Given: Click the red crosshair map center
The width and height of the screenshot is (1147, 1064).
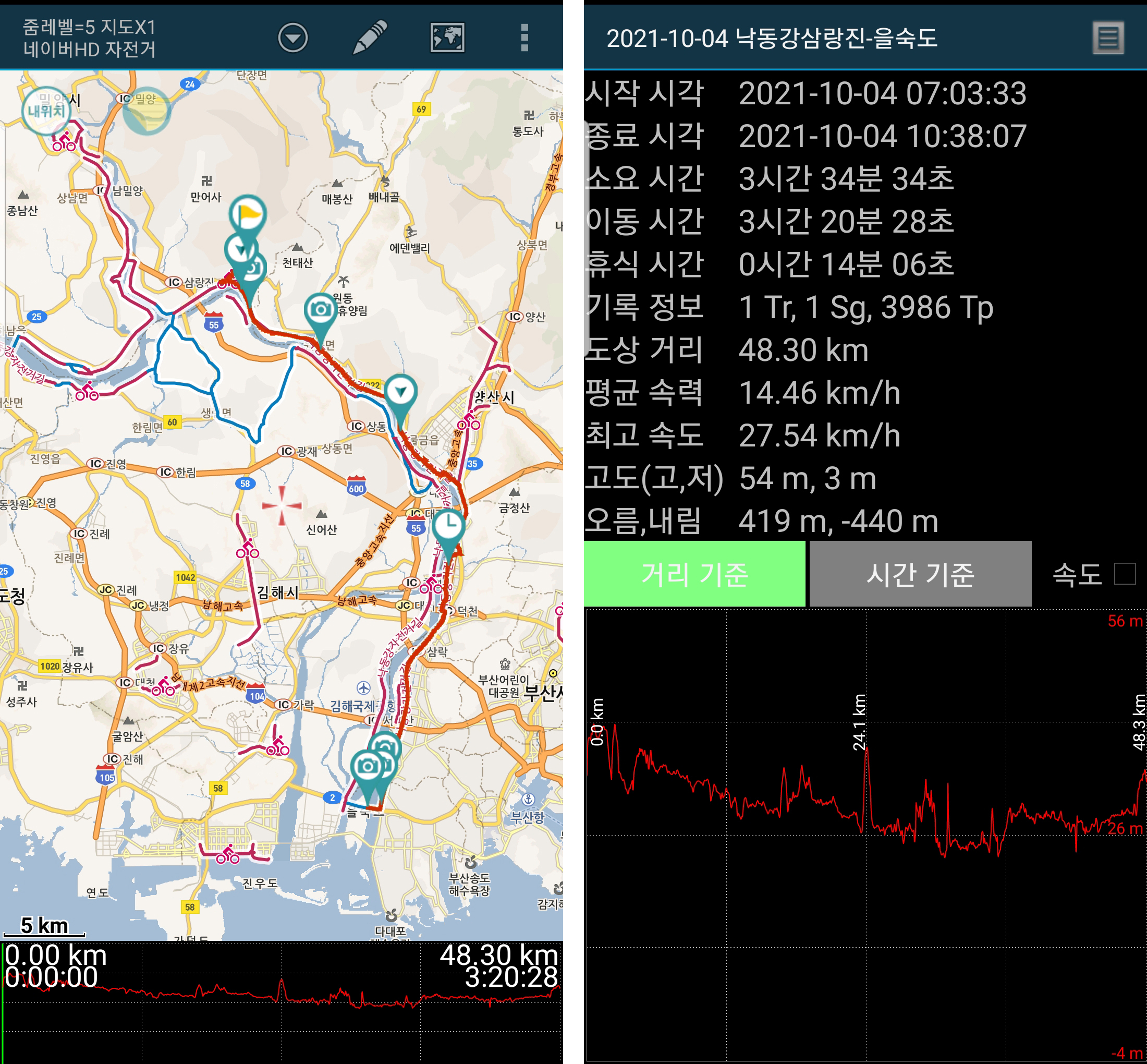Looking at the screenshot, I should click(x=282, y=505).
